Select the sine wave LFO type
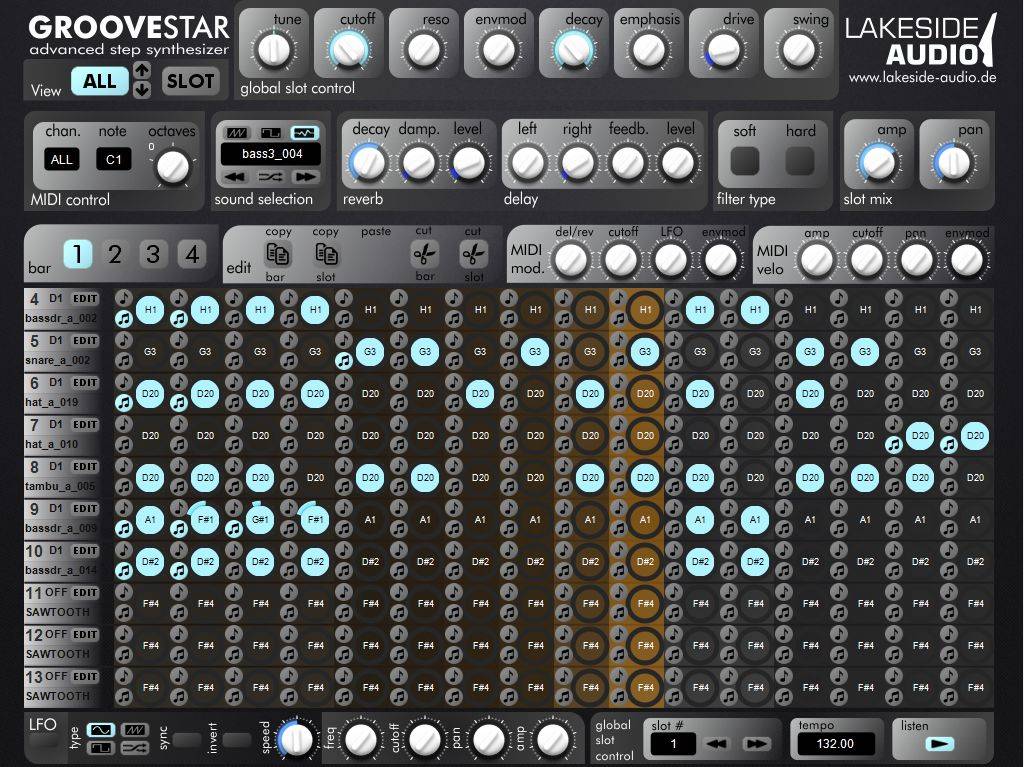 [101, 729]
